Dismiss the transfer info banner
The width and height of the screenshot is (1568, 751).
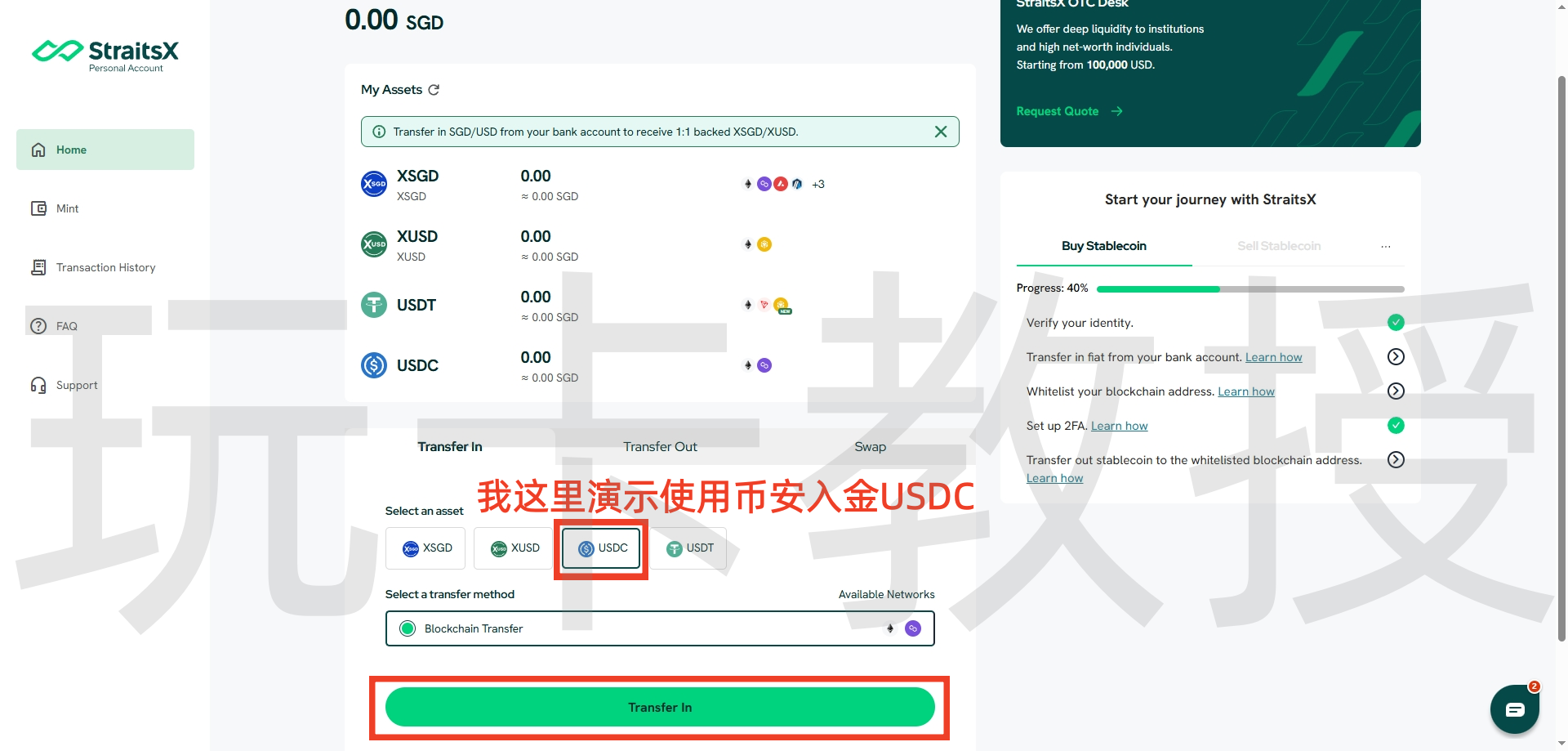941,132
